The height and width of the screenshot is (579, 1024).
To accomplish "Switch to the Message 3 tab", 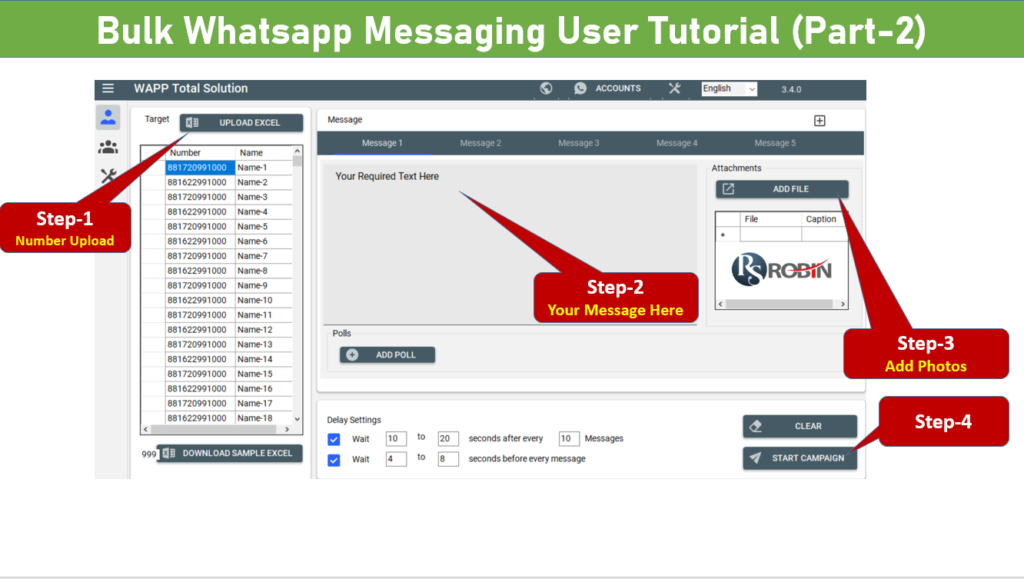I will pos(579,143).
